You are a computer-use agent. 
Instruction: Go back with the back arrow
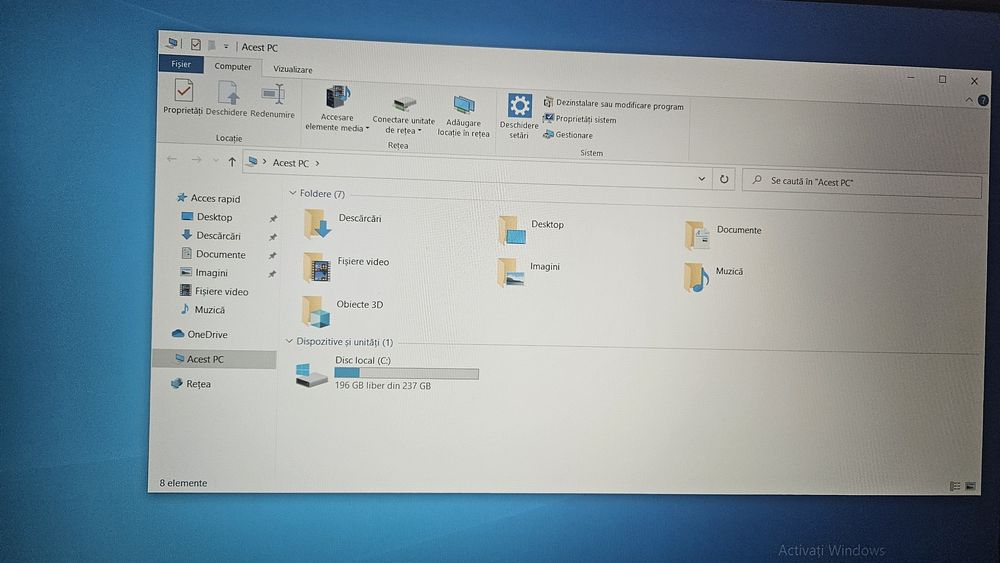[172, 159]
